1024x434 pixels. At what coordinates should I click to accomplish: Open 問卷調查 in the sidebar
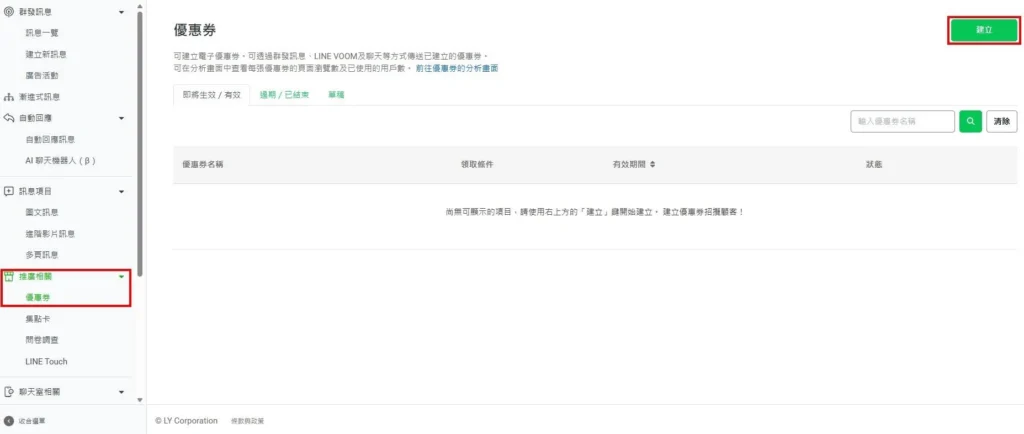point(42,340)
